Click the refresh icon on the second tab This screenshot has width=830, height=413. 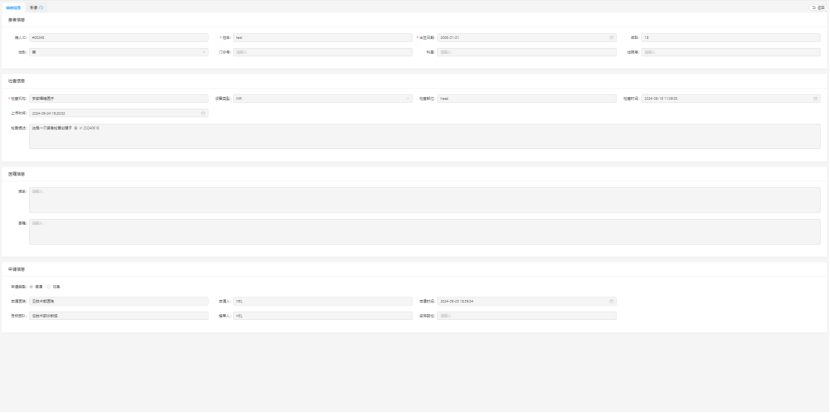(41, 7)
